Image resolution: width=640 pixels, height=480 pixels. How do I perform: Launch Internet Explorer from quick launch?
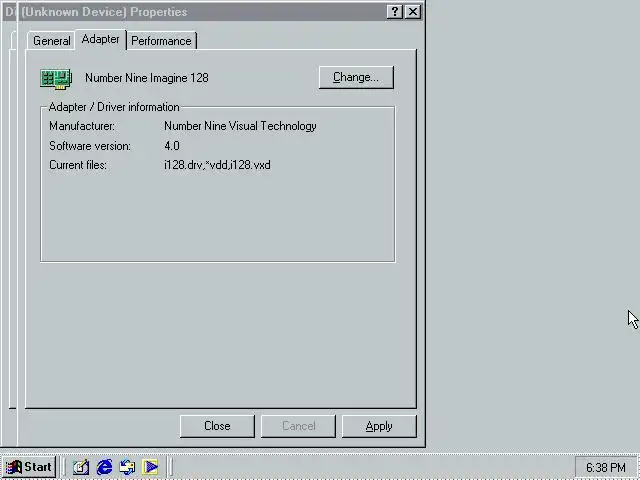pos(104,467)
